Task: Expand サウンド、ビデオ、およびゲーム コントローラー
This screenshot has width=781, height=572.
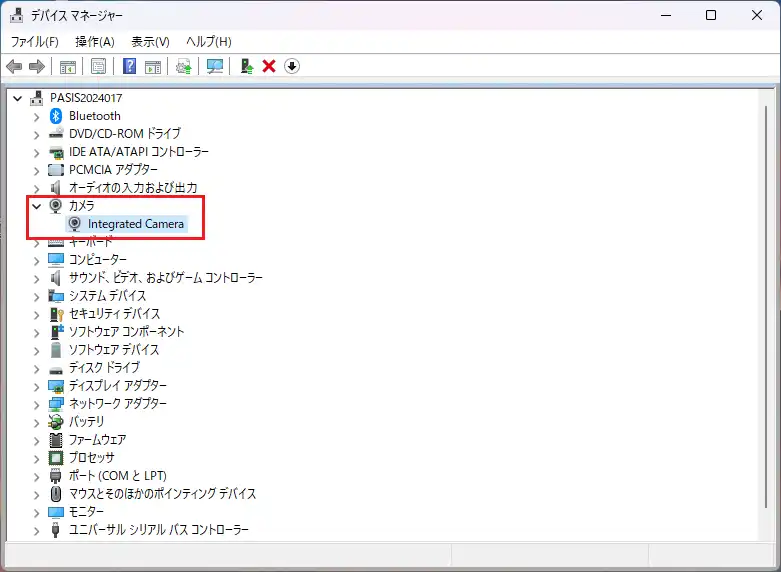Action: point(36,278)
